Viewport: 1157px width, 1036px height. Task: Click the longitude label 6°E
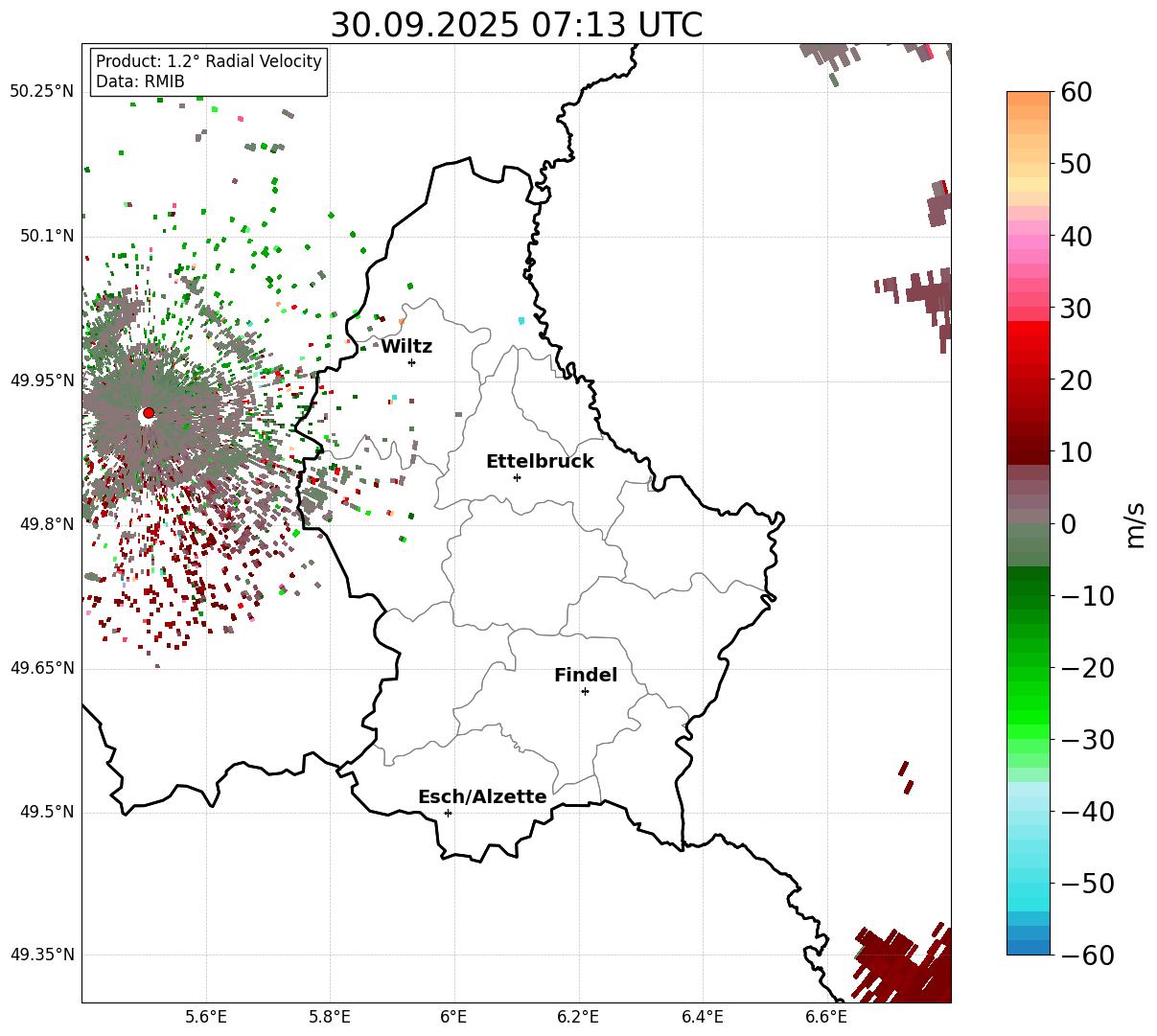pyautogui.click(x=454, y=1017)
